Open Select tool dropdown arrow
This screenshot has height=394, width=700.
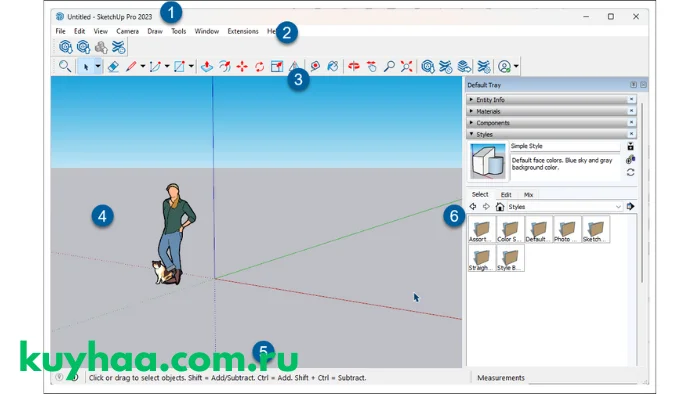coord(98,66)
